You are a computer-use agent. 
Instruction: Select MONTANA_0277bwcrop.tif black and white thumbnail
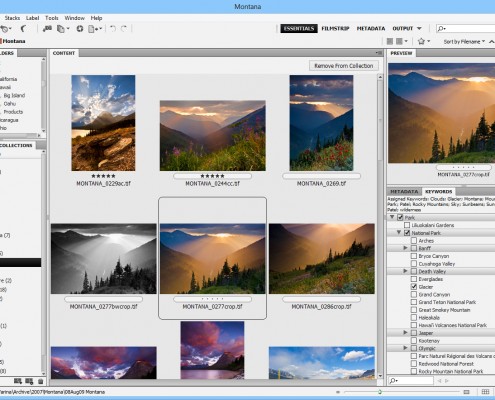[x=103, y=259]
